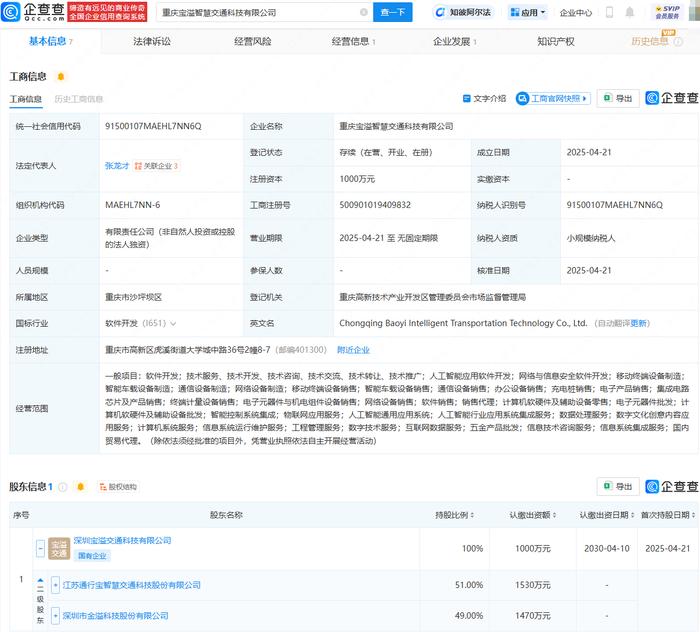Open the 知彼阿尔法 assistant
The height and width of the screenshot is (632, 700).
click(463, 12)
